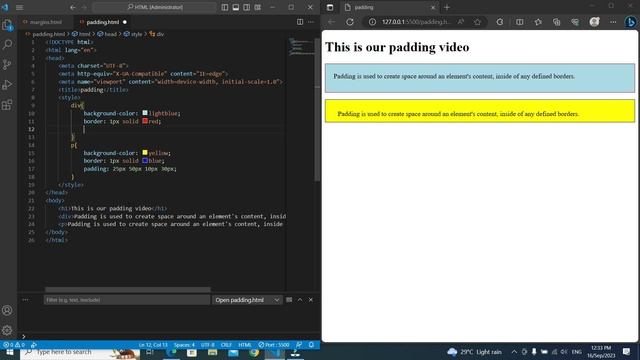This screenshot has width=640, height=360.
Task: Toggle the primary side bar layout icon
Action: (x=224, y=7)
